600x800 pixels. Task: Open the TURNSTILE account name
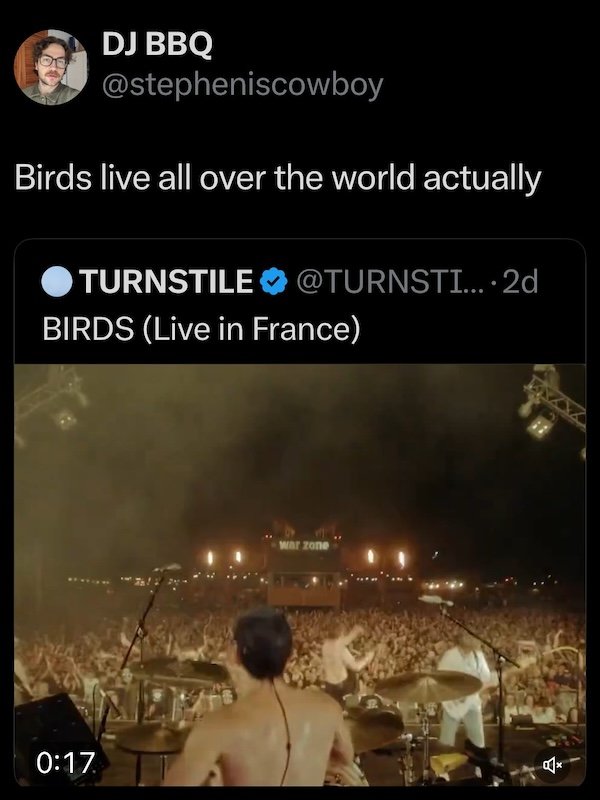click(x=165, y=283)
